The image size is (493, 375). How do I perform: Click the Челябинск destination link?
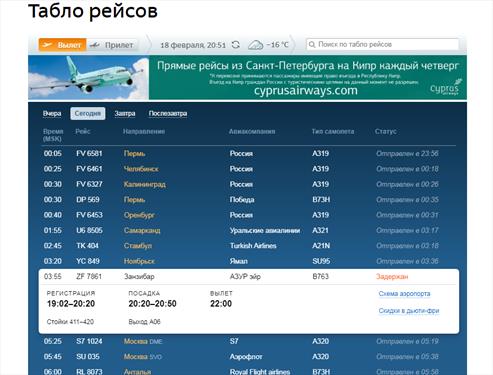[141, 169]
